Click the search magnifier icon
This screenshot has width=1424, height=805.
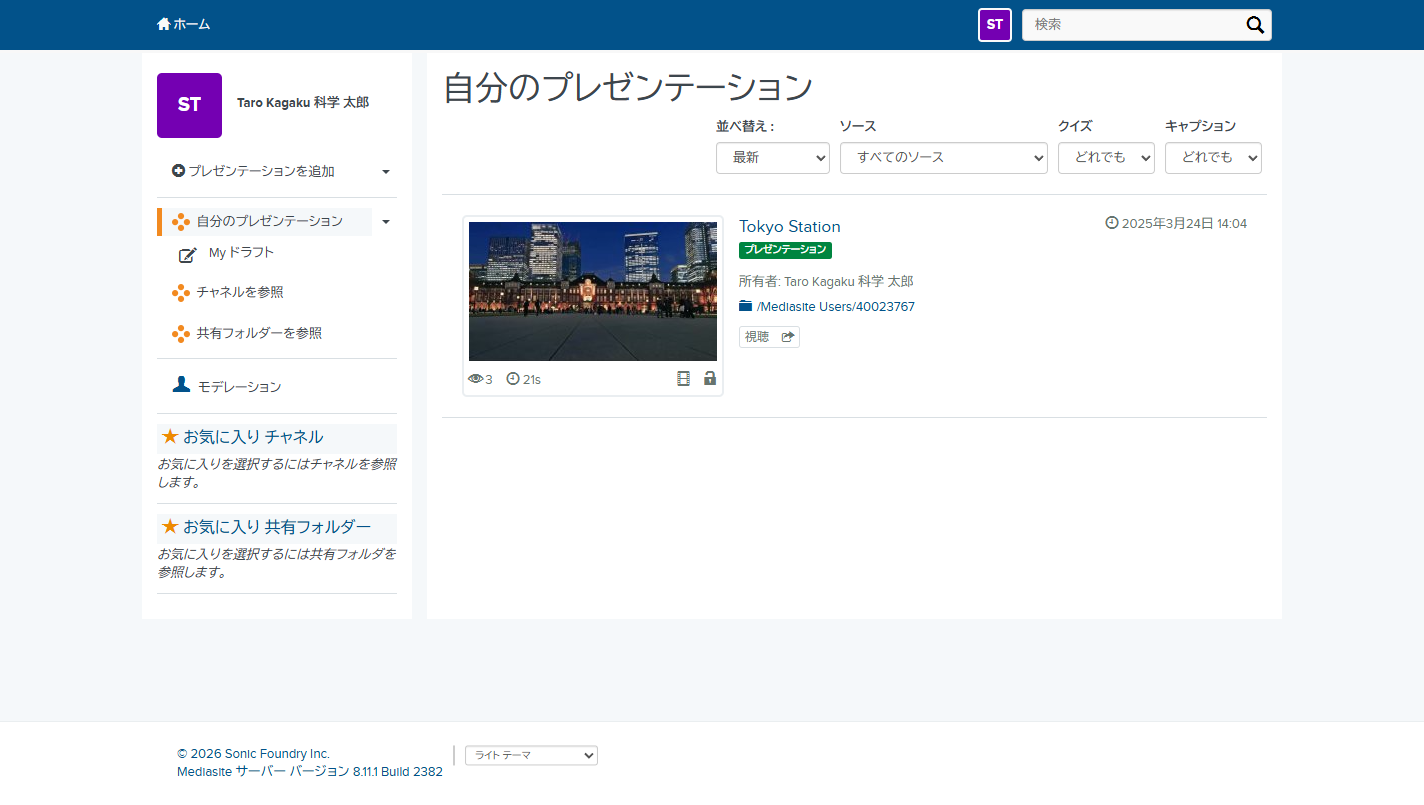1255,25
